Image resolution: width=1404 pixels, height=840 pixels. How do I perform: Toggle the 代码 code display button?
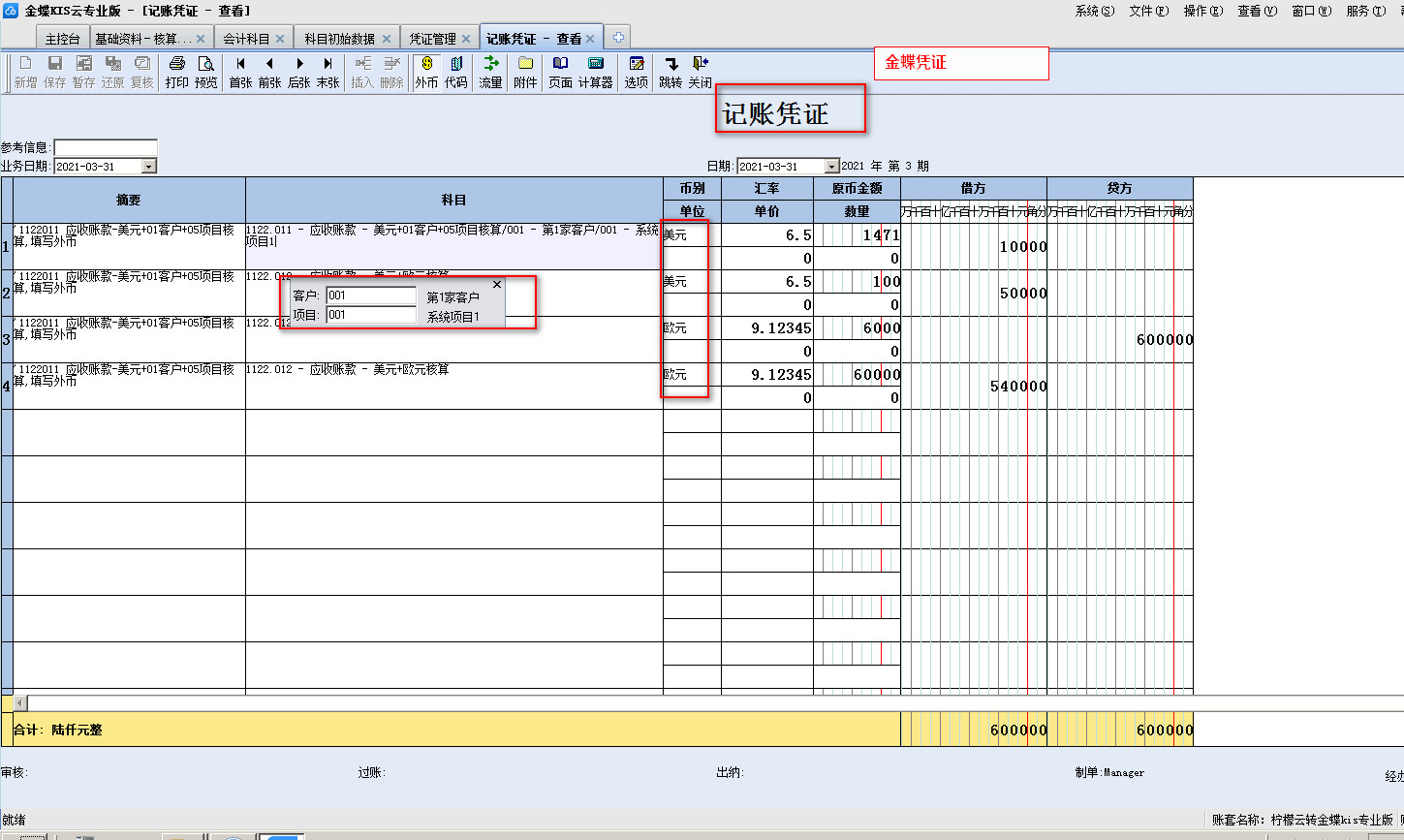455,72
